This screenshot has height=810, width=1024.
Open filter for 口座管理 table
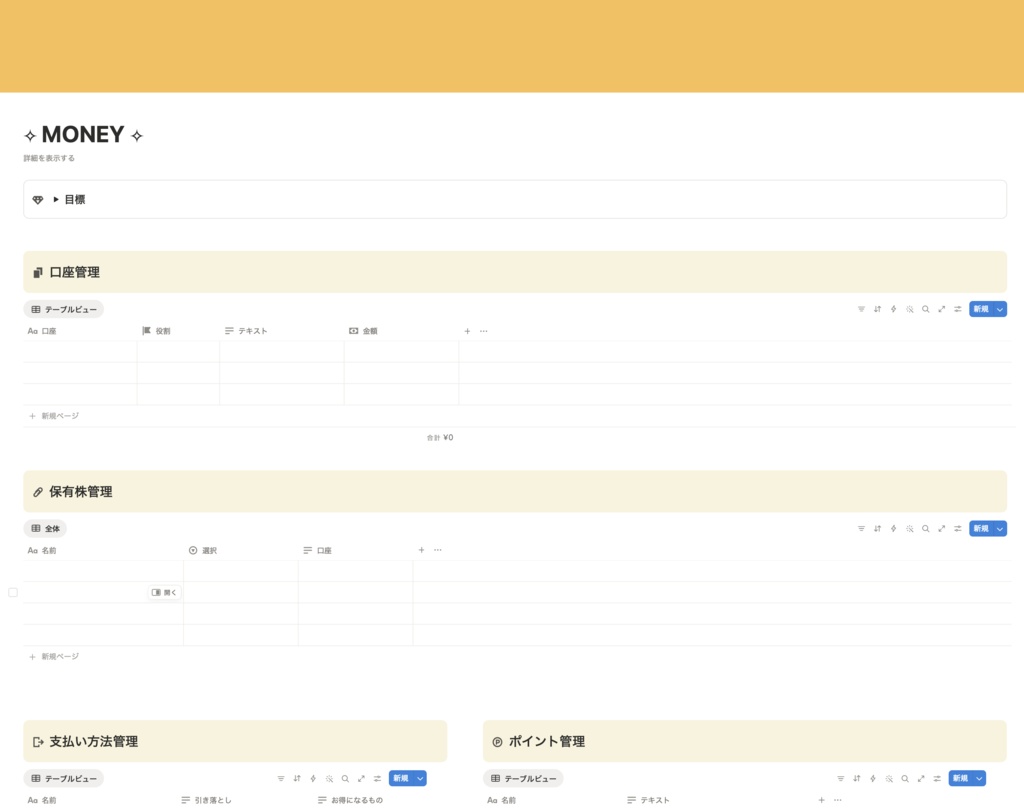pos(861,309)
